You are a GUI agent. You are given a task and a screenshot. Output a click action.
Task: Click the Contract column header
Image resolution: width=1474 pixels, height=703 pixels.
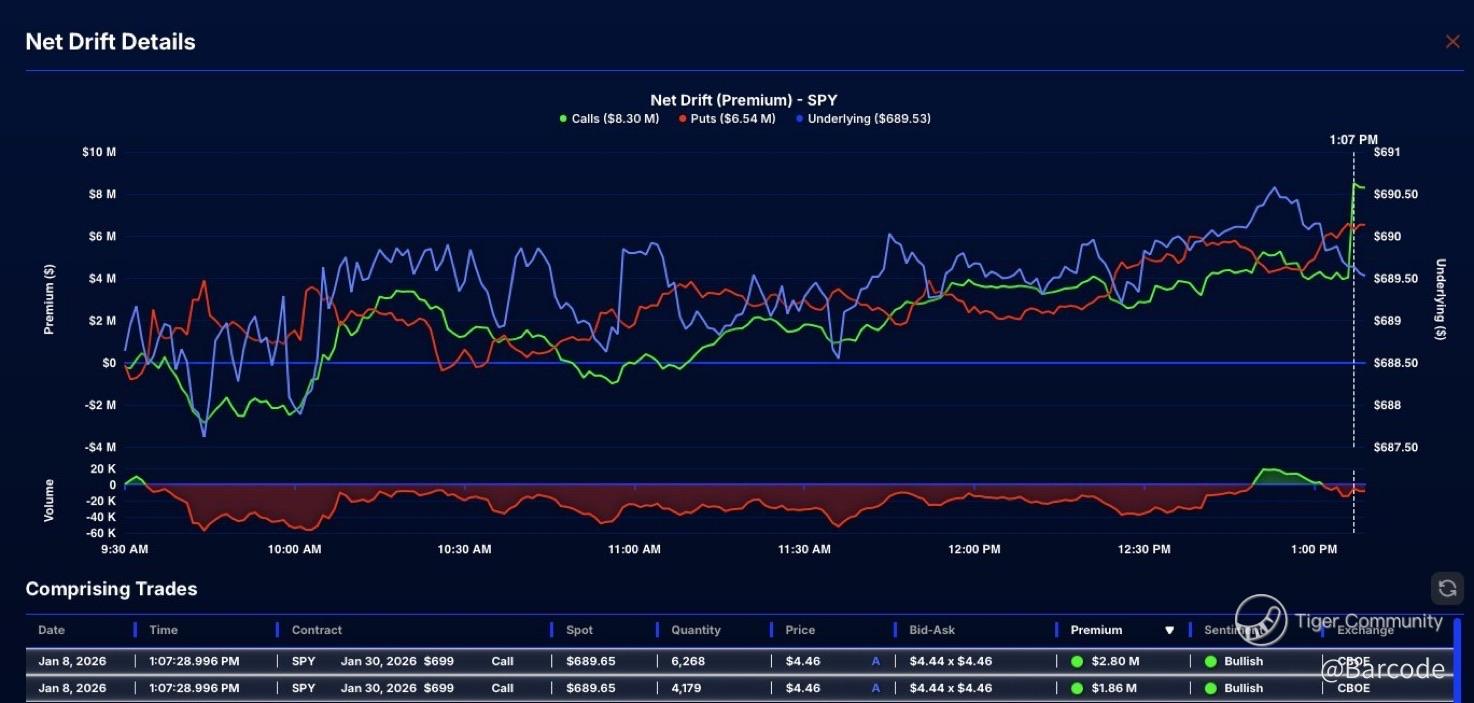click(x=317, y=630)
